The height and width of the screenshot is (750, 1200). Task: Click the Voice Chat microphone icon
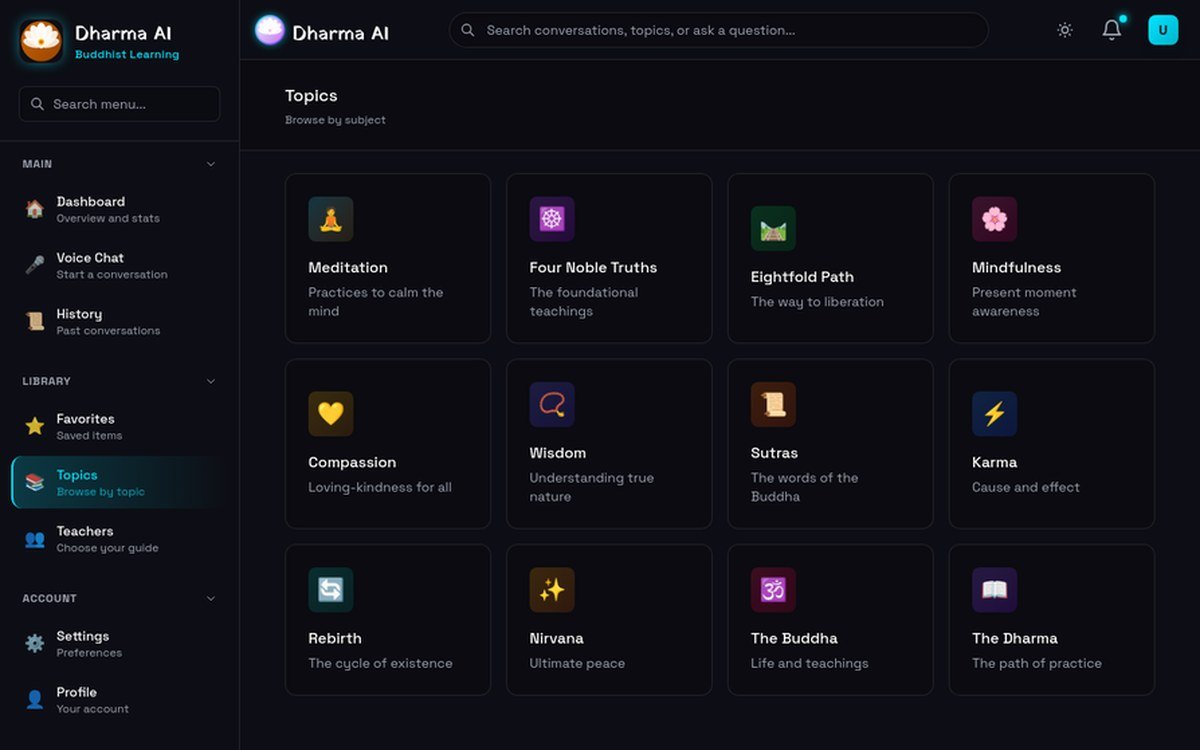coord(35,265)
